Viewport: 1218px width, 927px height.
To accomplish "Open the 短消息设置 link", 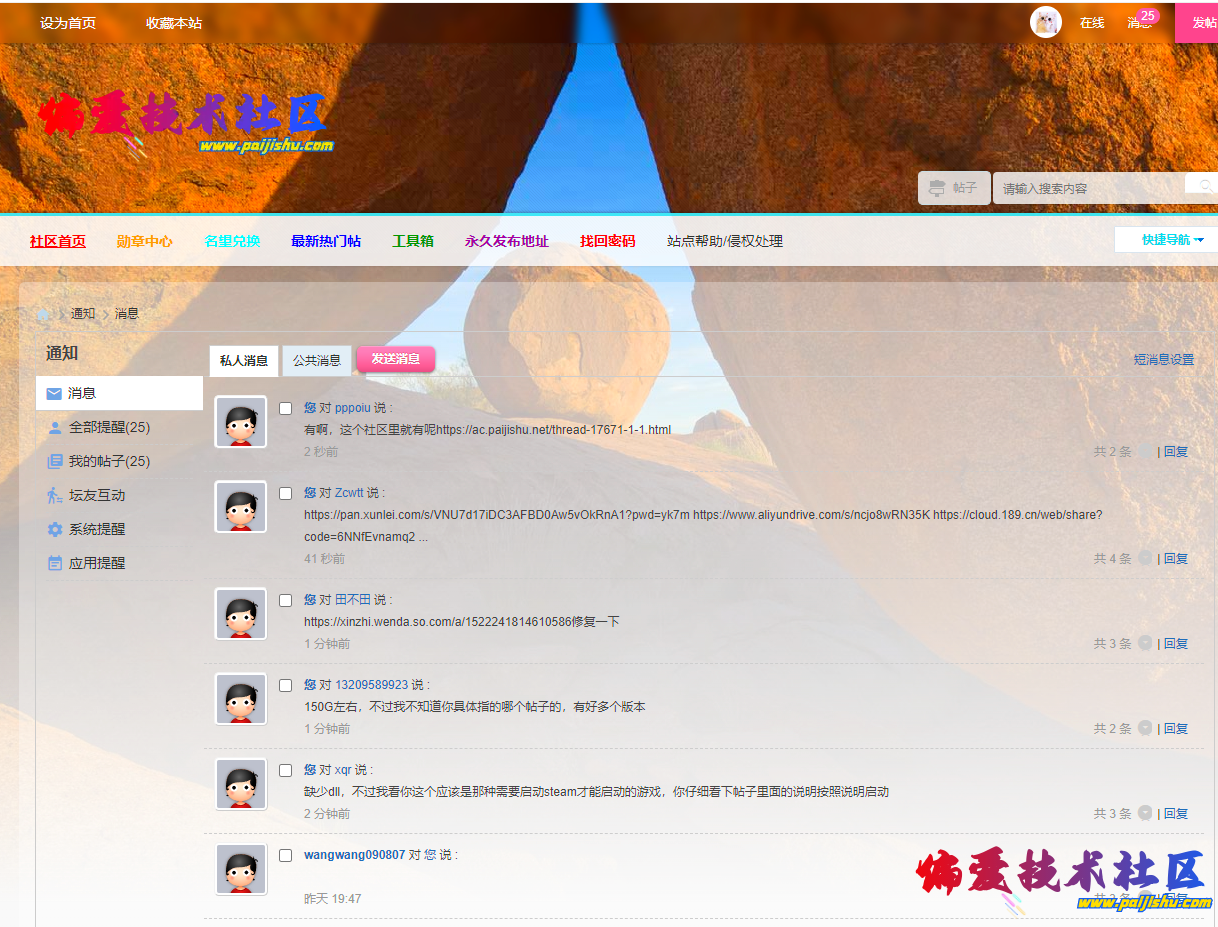I will [x=1163, y=358].
